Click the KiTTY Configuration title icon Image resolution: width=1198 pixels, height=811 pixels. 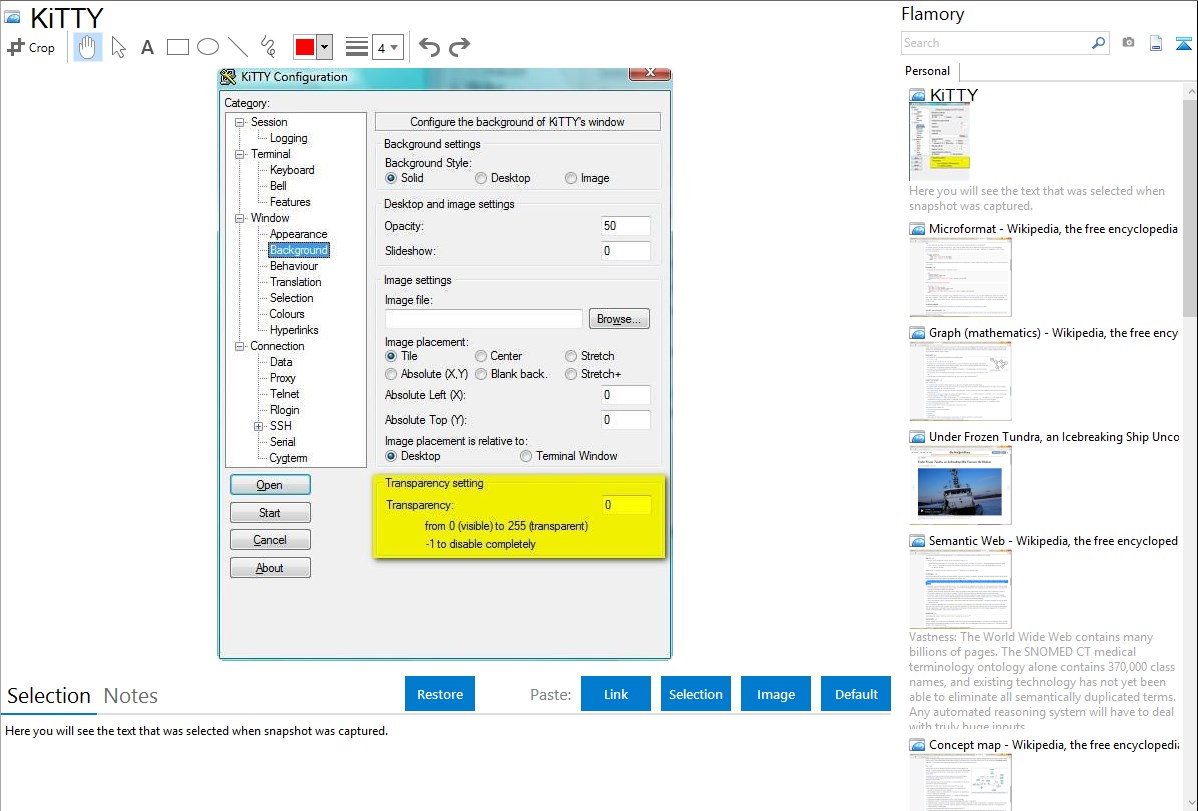point(228,76)
